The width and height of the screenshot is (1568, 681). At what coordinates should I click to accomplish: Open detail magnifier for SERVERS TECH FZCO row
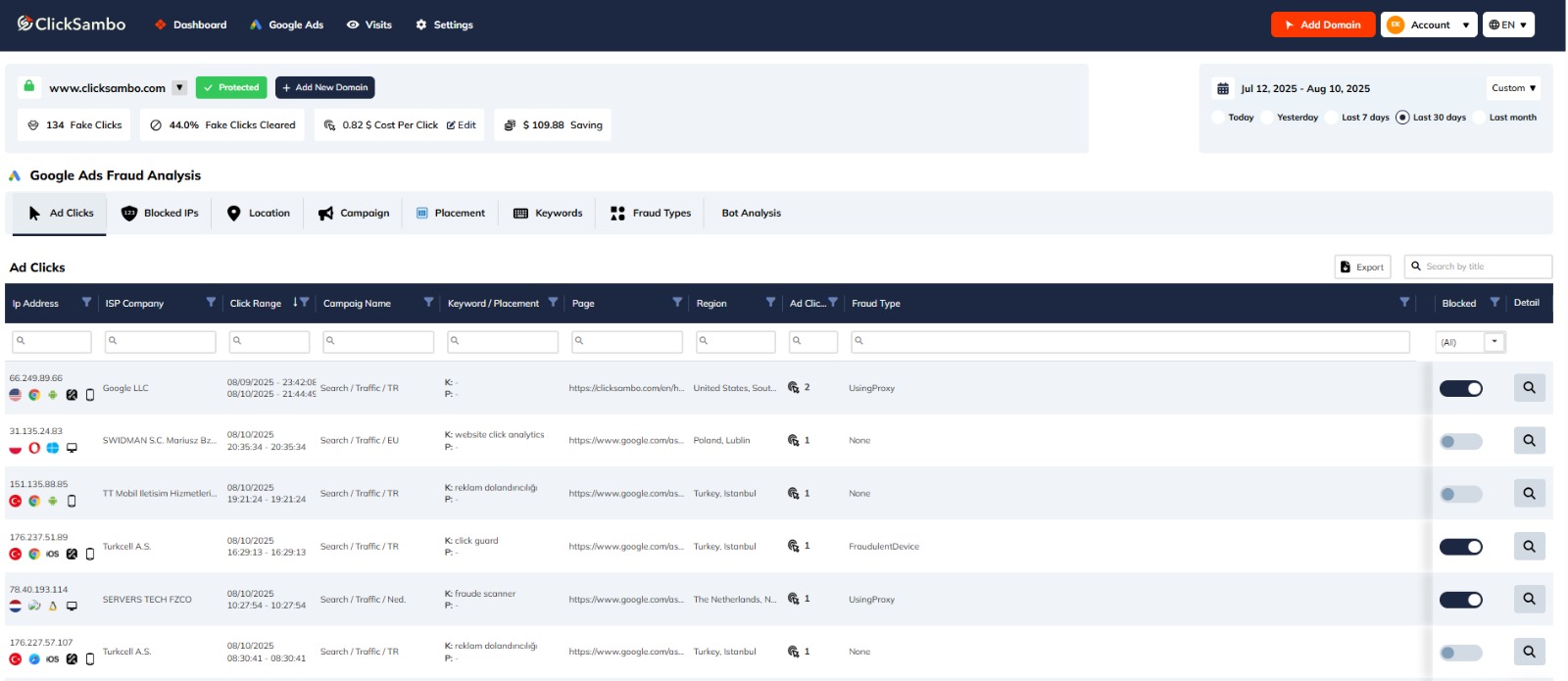[1528, 600]
